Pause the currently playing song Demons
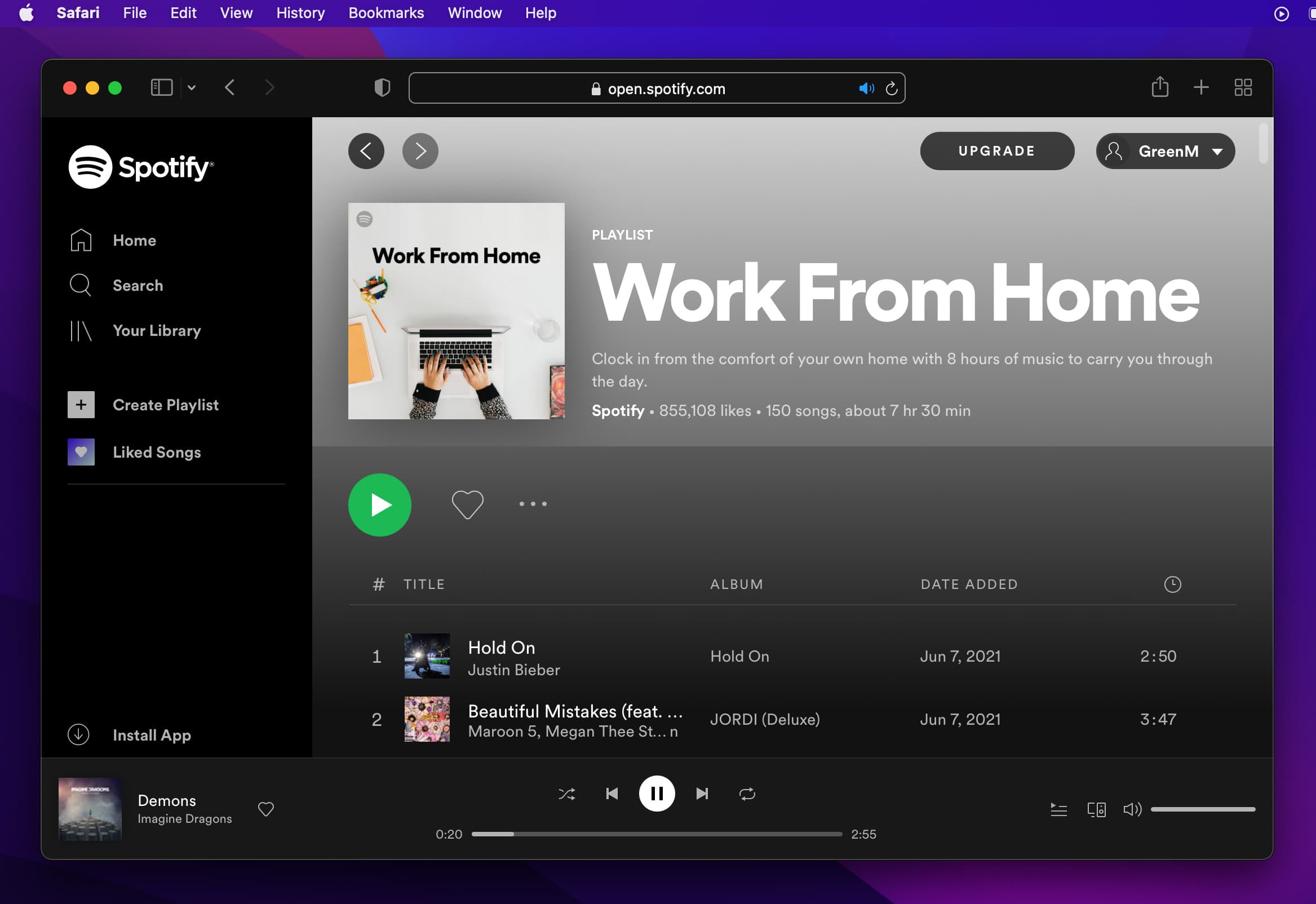Screen dimensions: 1316x904 click(656, 794)
